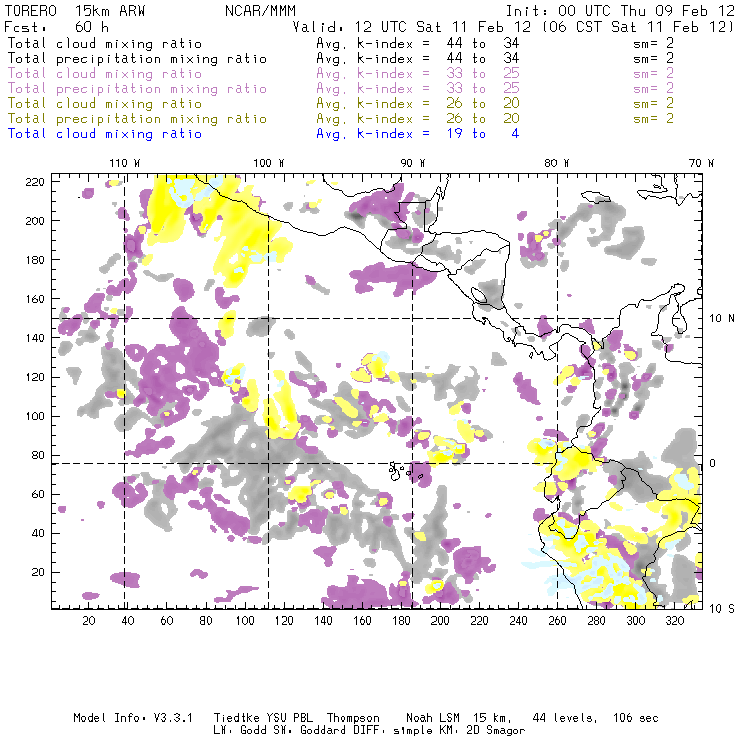Click black 'Total precipitation mixing ratio' legend line

click(137, 59)
